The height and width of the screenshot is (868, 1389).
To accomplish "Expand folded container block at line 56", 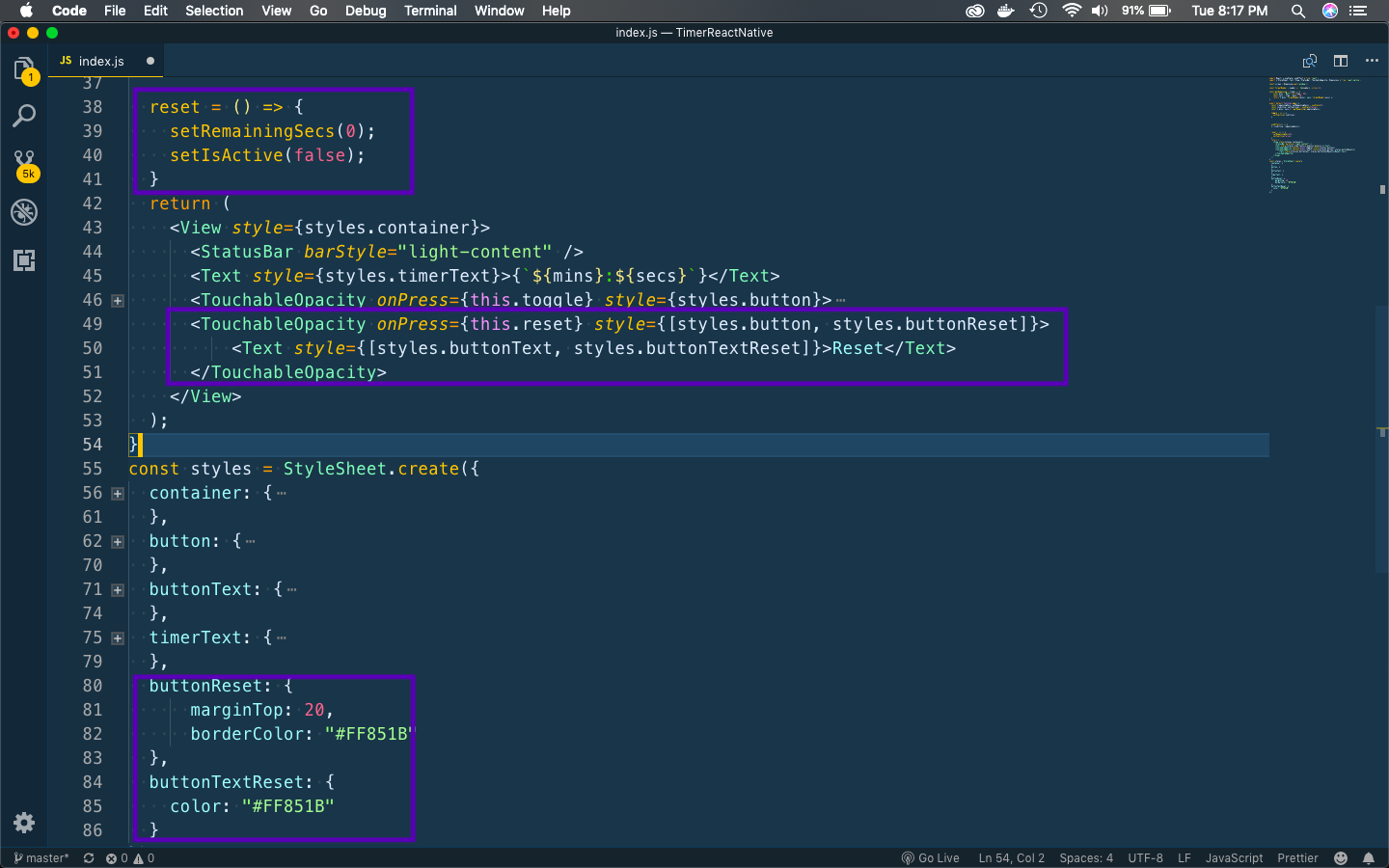I will coord(118,494).
